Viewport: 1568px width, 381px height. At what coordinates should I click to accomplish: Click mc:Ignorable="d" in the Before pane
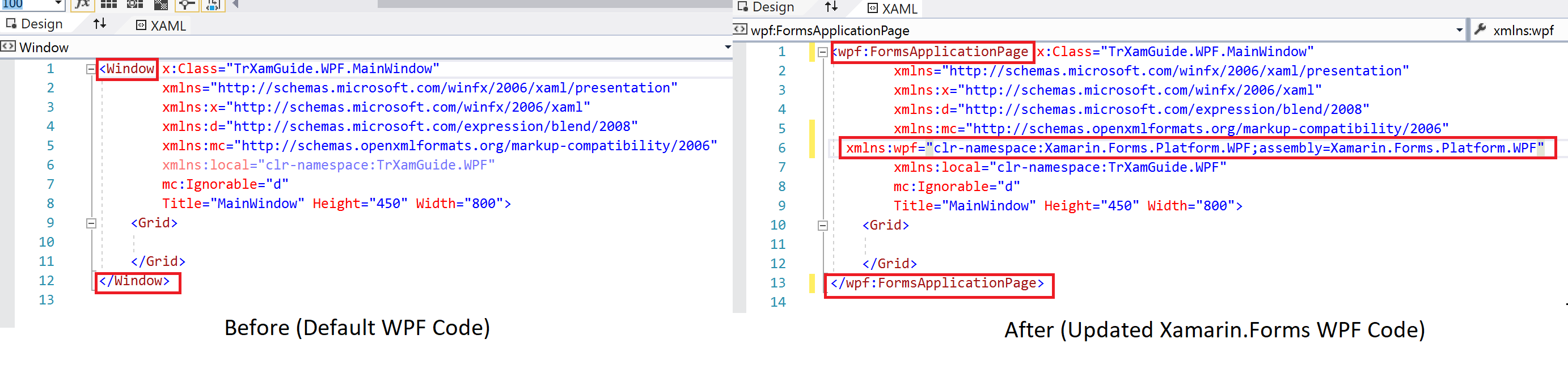(225, 184)
